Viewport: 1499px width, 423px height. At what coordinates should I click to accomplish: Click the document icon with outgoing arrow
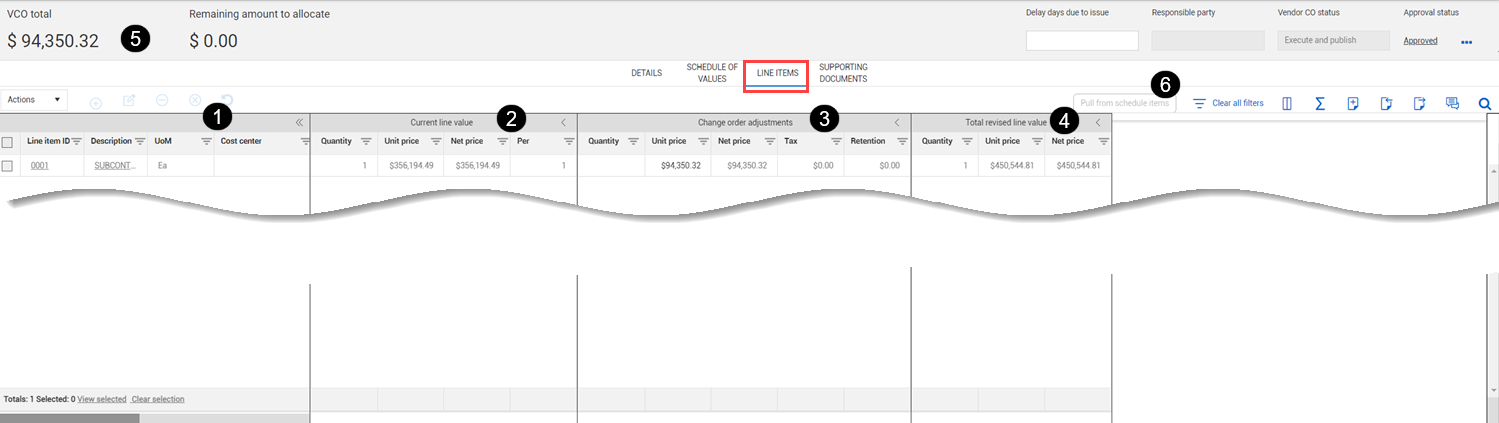[1419, 103]
